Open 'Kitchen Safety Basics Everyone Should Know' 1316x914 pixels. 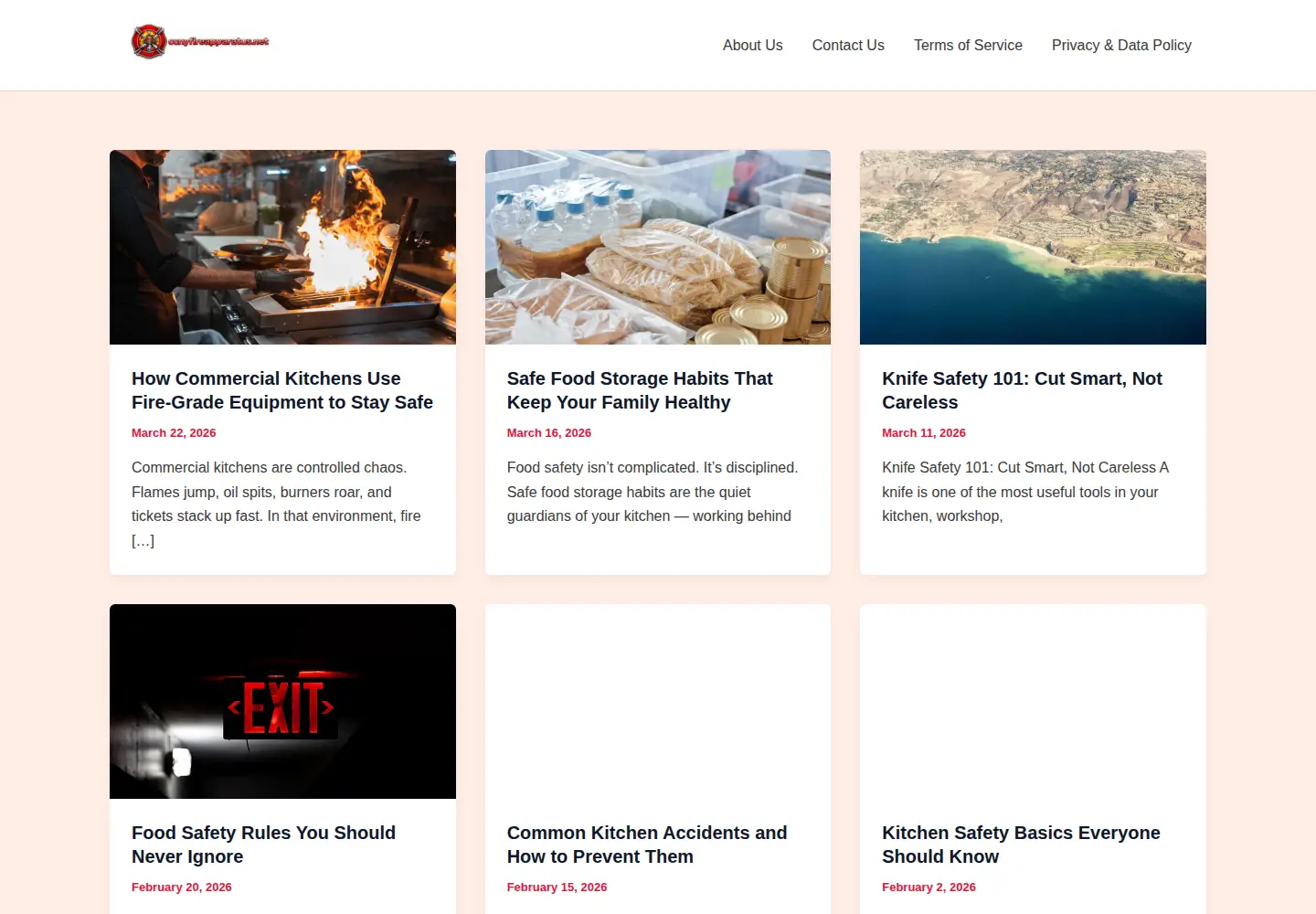click(x=1021, y=845)
